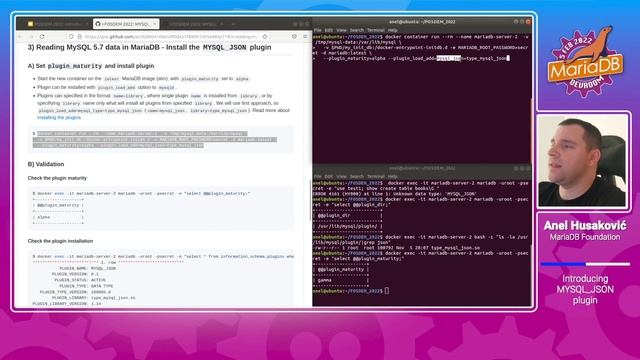This screenshot has height=360, width=640.
Task: Open Edit menu in upper terminal
Action: tap(329, 30)
